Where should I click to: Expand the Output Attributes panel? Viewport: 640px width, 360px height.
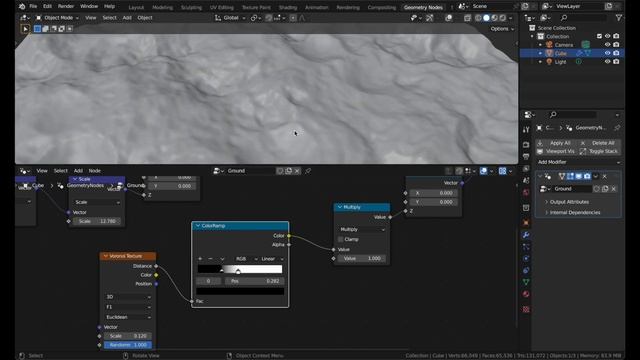click(x=569, y=202)
